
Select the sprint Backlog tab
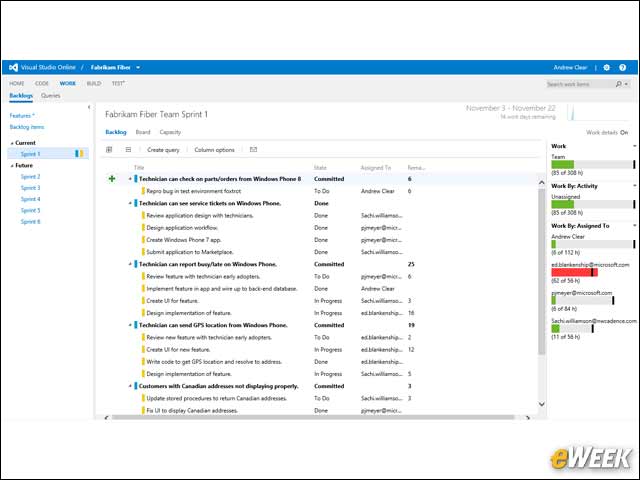[116, 132]
